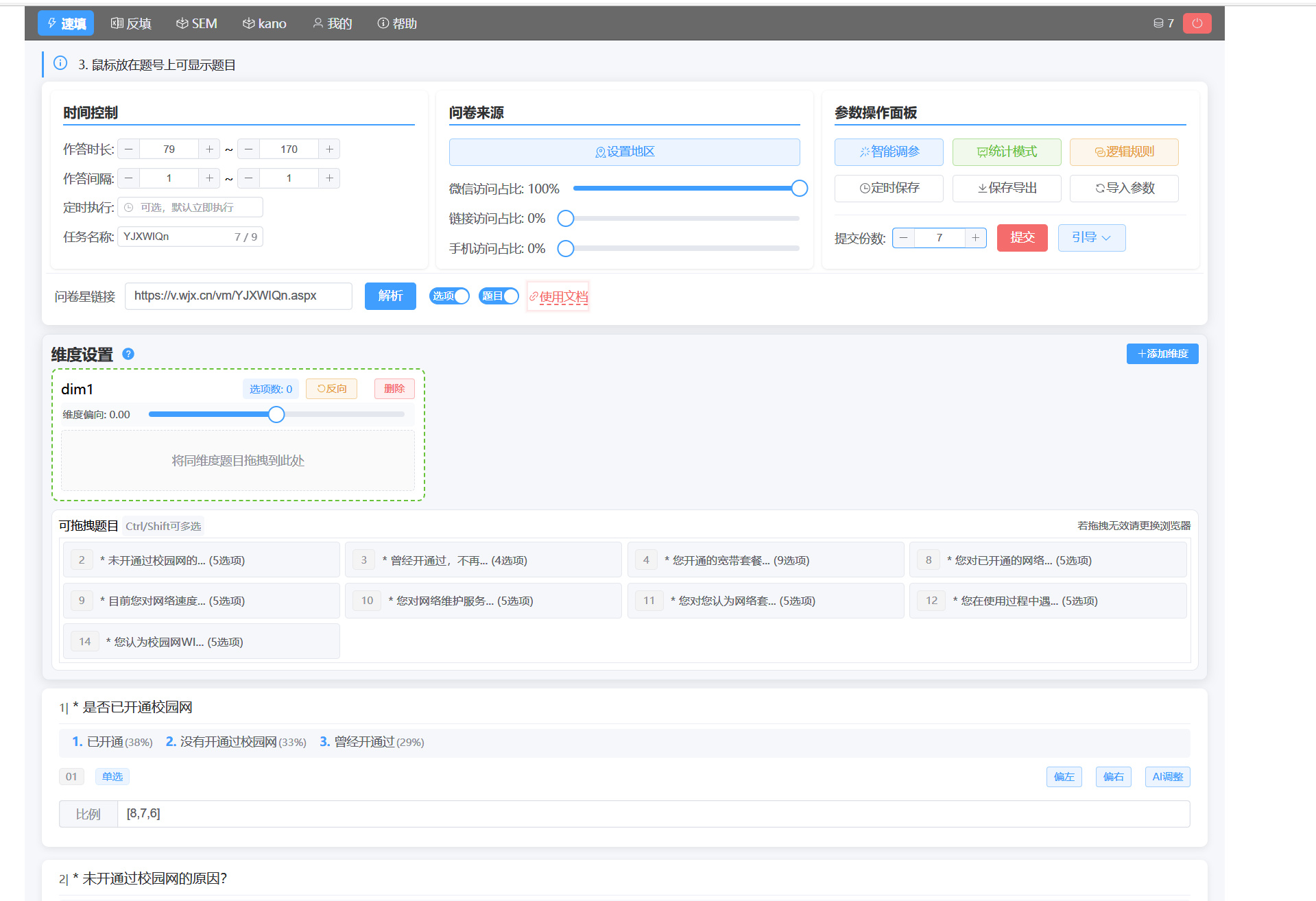Click the 反向 reverse toggle on dim1
Image resolution: width=1316 pixels, height=901 pixels.
[x=331, y=389]
